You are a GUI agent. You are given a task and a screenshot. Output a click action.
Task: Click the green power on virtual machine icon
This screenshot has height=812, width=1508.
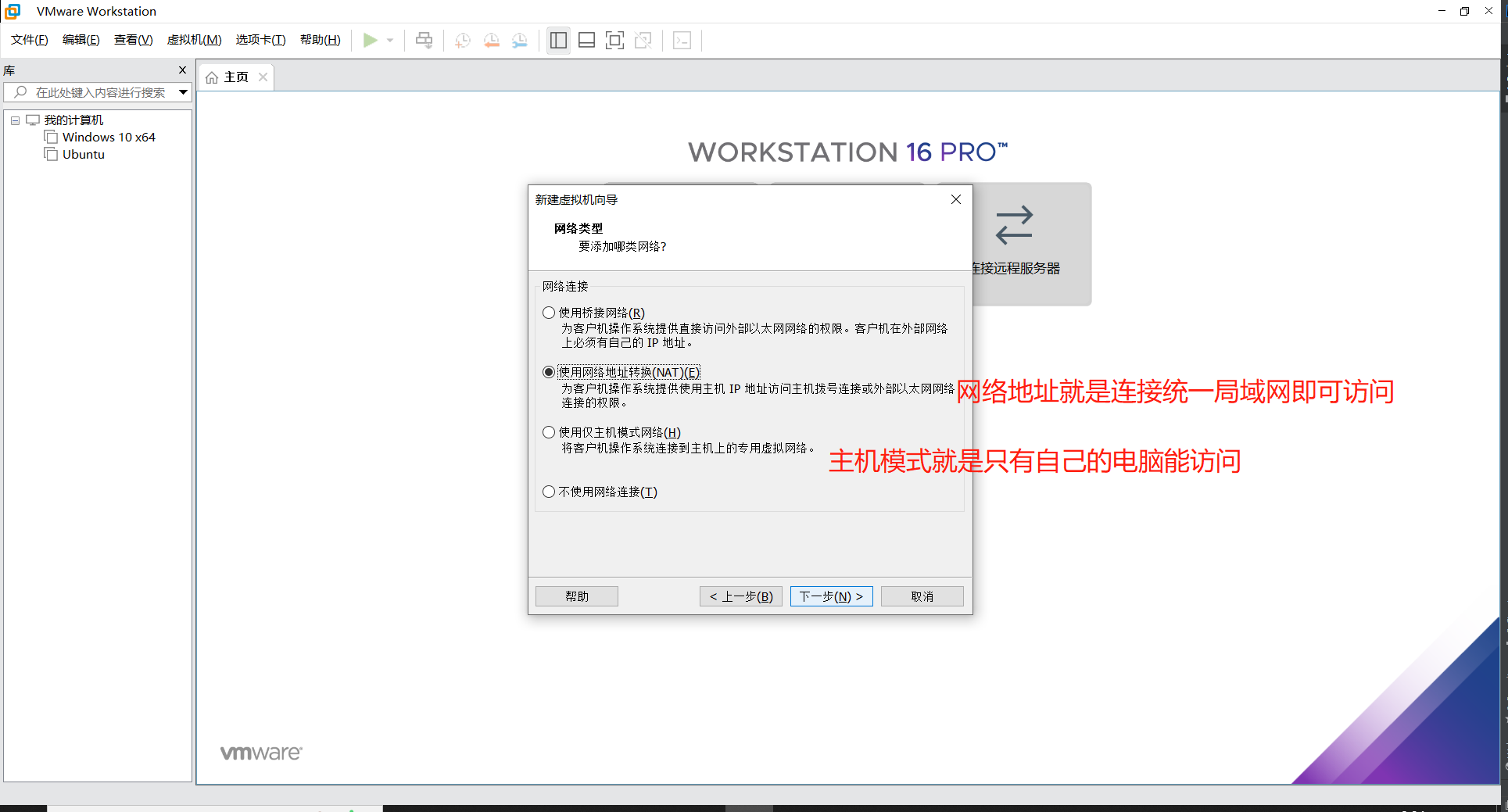click(x=371, y=40)
